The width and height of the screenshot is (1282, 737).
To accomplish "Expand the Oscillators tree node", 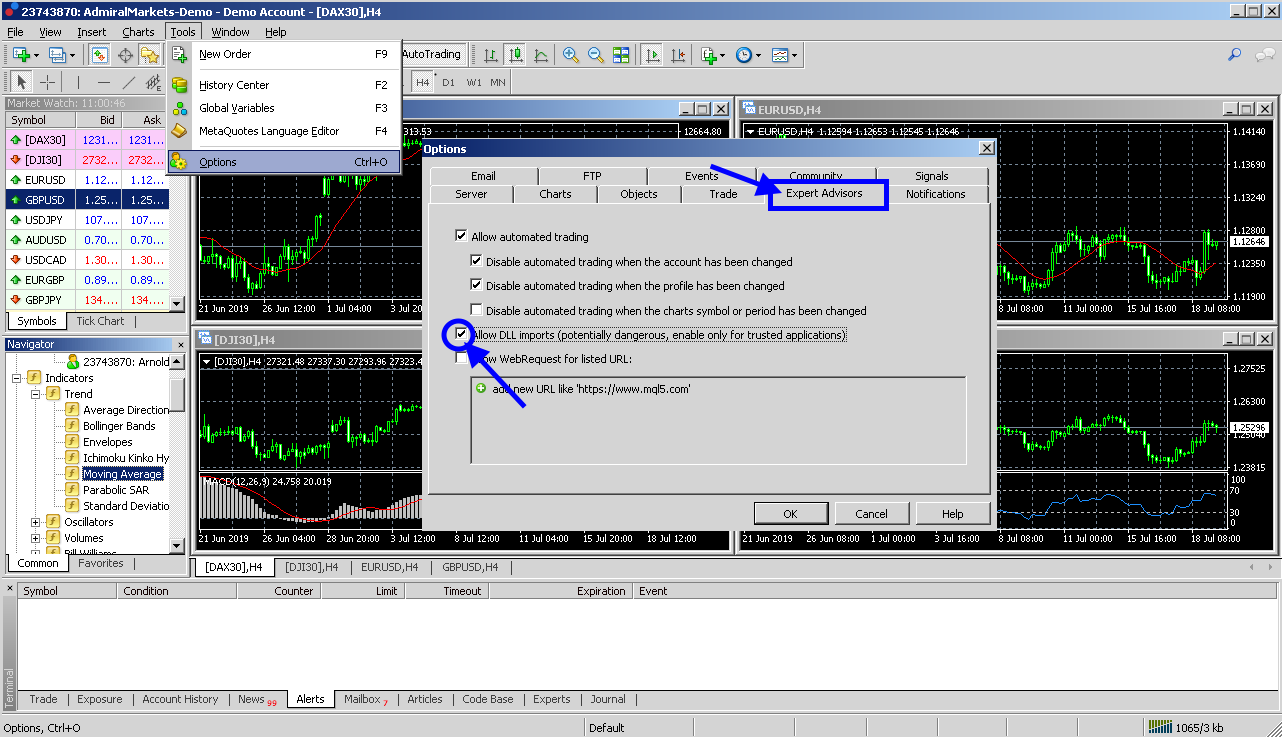I will (36, 522).
